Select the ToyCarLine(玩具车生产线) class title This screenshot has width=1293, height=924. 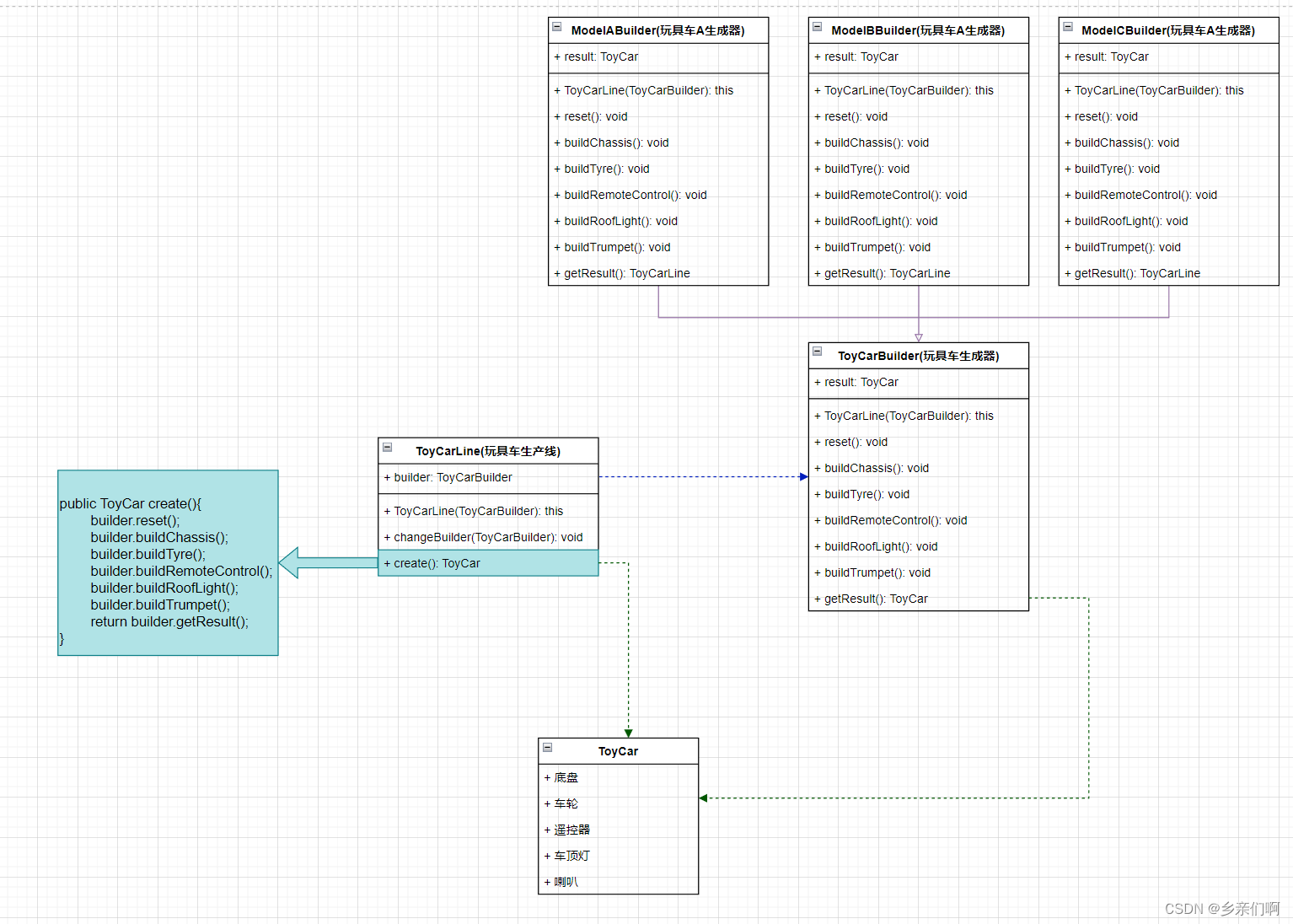point(488,451)
